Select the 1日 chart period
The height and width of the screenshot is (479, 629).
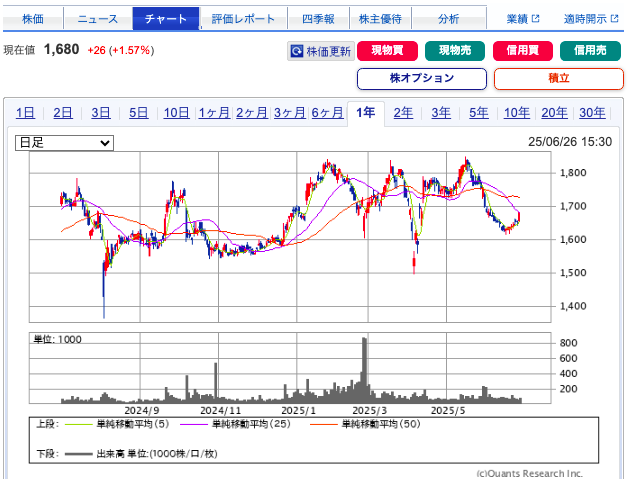point(25,113)
